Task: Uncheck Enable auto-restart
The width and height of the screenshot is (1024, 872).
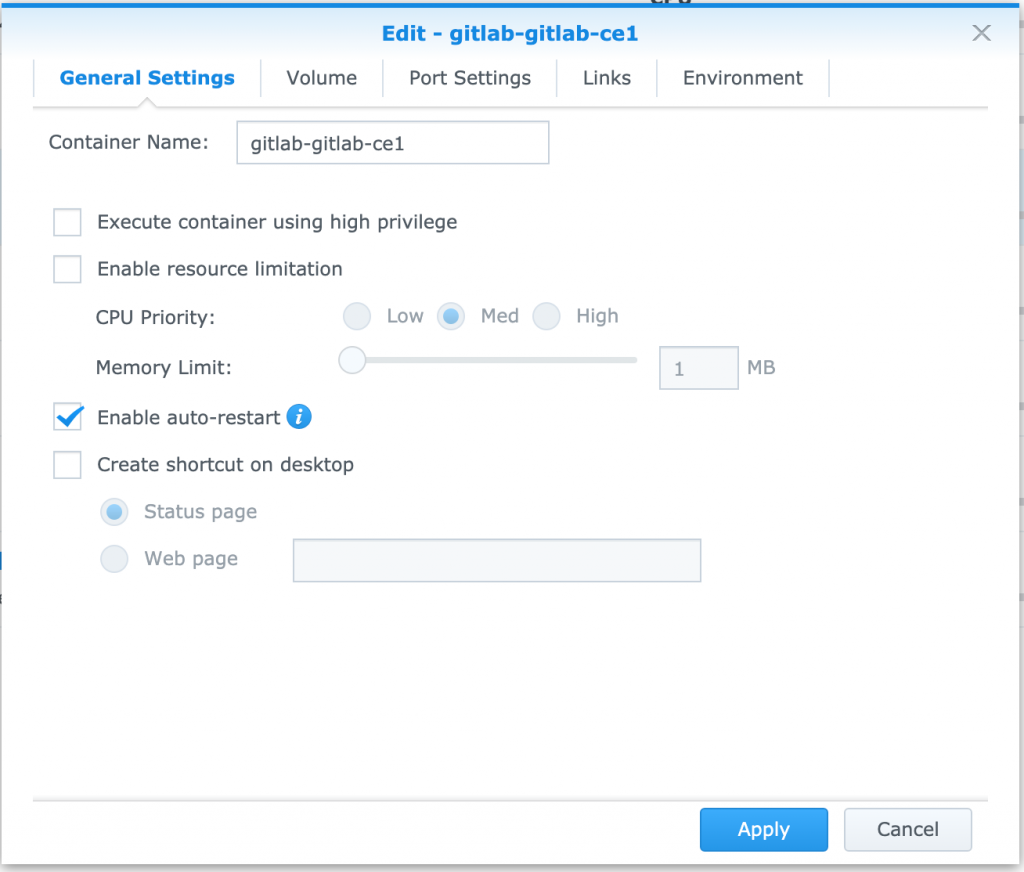Action: tap(67, 417)
